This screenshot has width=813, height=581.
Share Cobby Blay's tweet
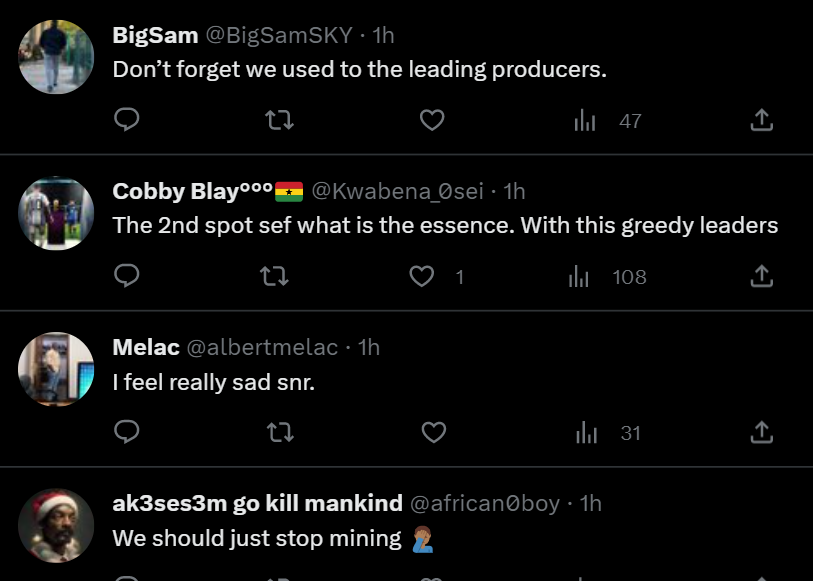coord(761,277)
